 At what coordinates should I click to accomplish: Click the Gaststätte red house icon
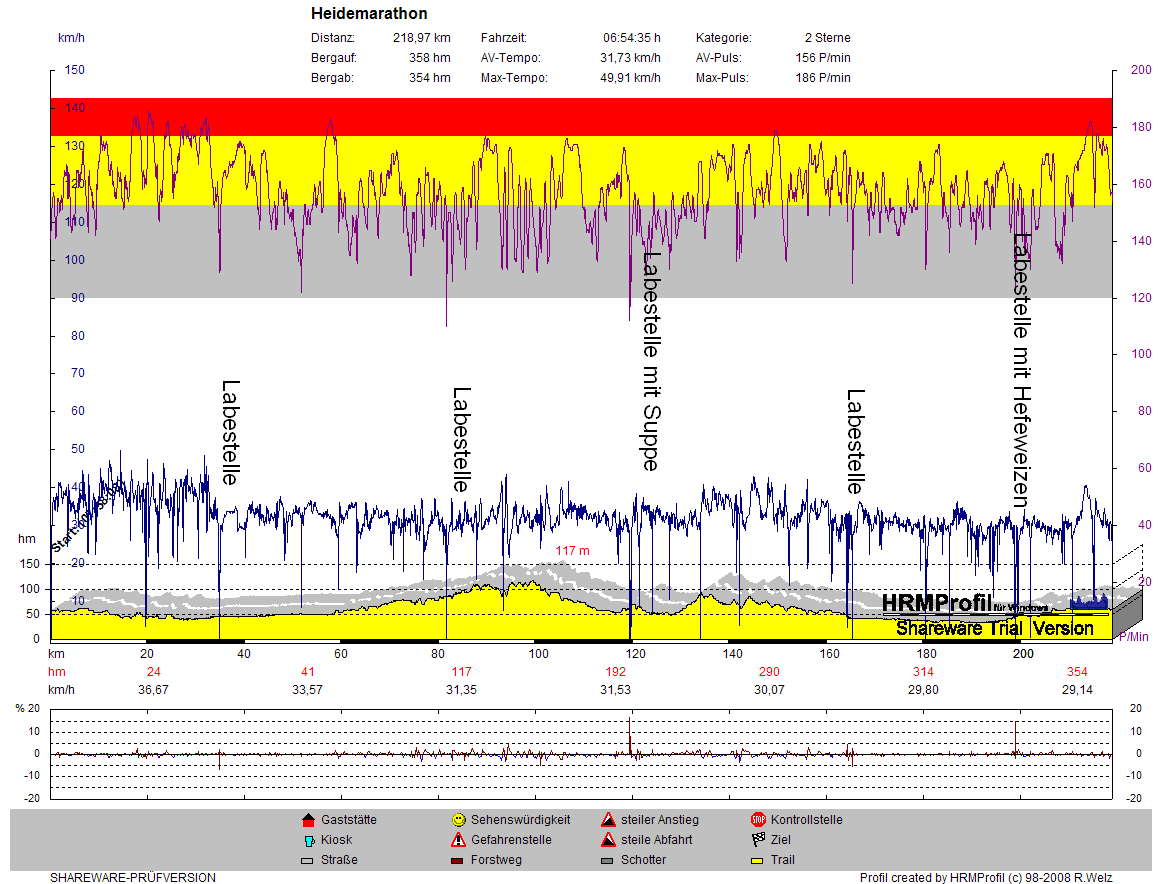click(308, 819)
